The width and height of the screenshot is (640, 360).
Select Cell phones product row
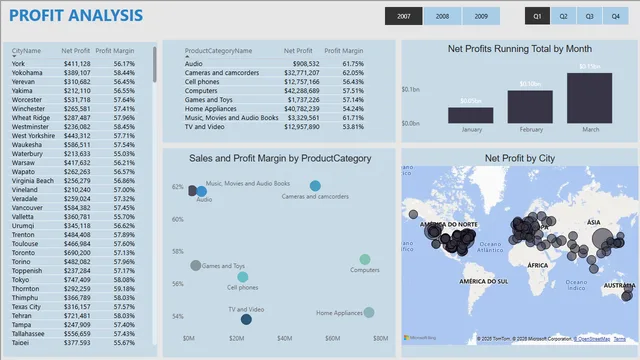[x=274, y=82]
